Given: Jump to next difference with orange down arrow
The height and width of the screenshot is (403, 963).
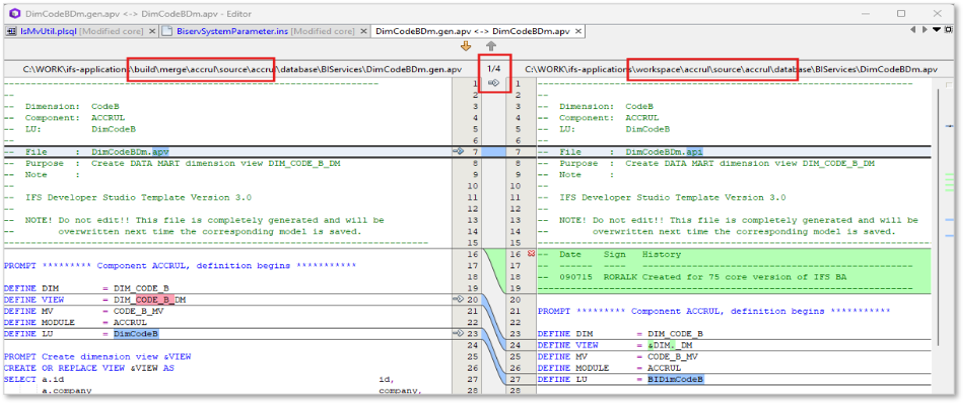Looking at the screenshot, I should pyautogui.click(x=466, y=46).
